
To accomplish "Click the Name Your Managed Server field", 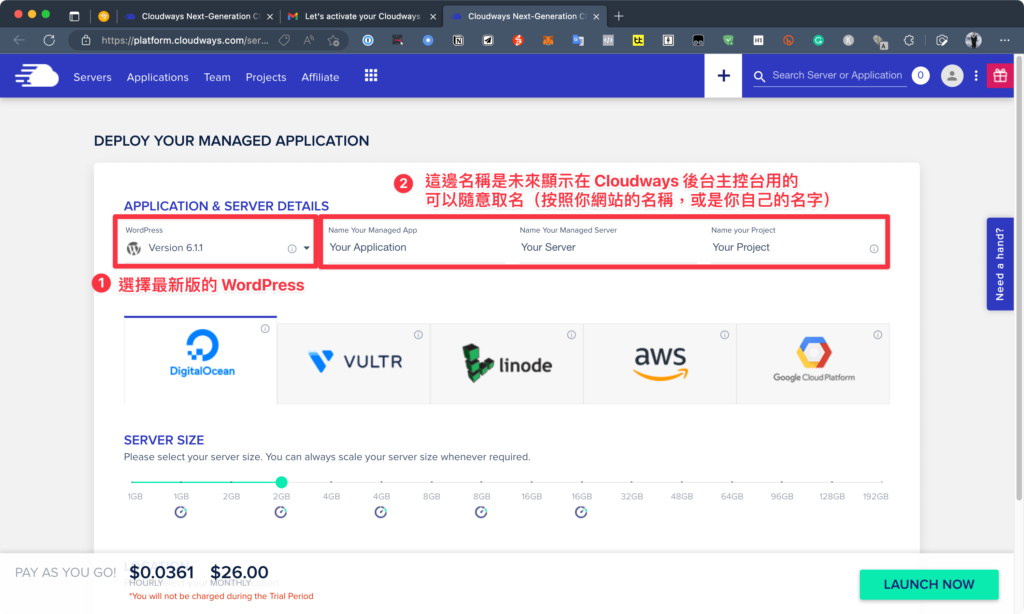I will click(607, 247).
